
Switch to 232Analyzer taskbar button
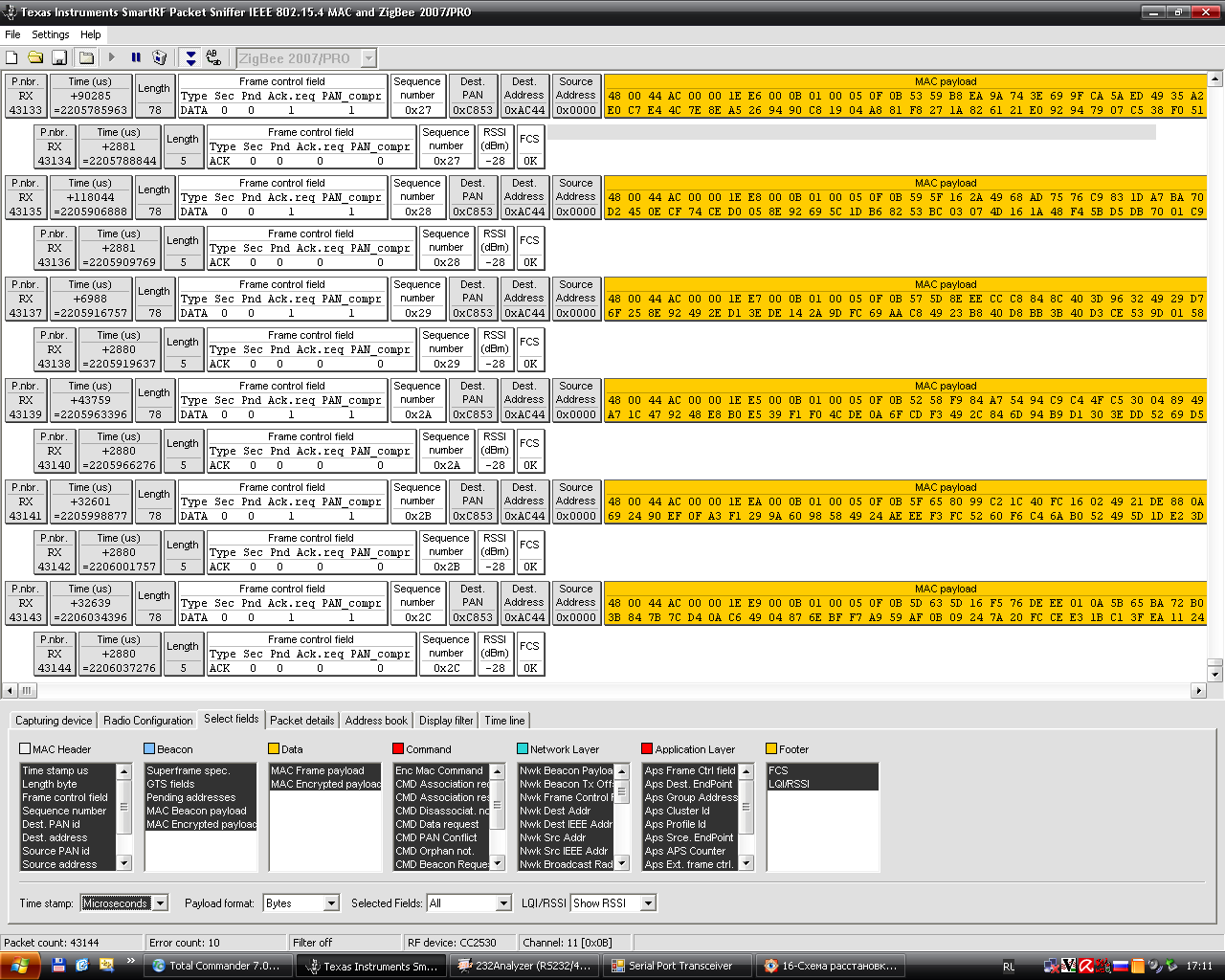click(524, 966)
